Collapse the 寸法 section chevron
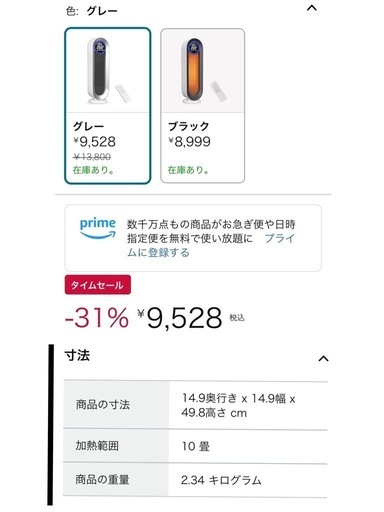The width and height of the screenshot is (384, 512). (x=323, y=359)
